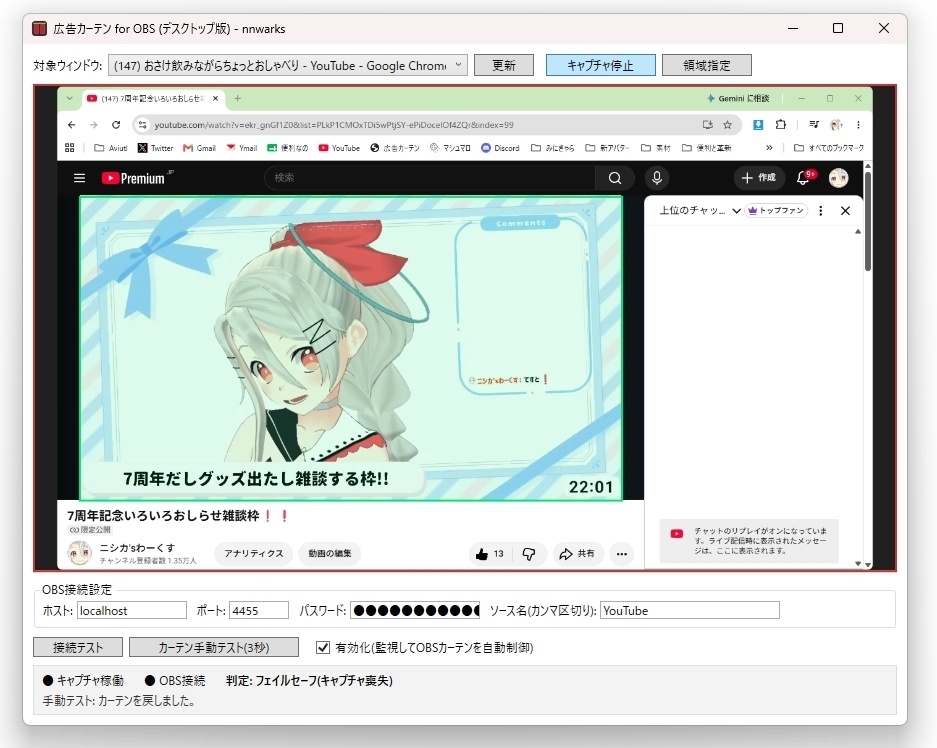Image resolution: width=937 pixels, height=748 pixels.
Task: Click the youtube.com address bar URL
Action: point(333,125)
